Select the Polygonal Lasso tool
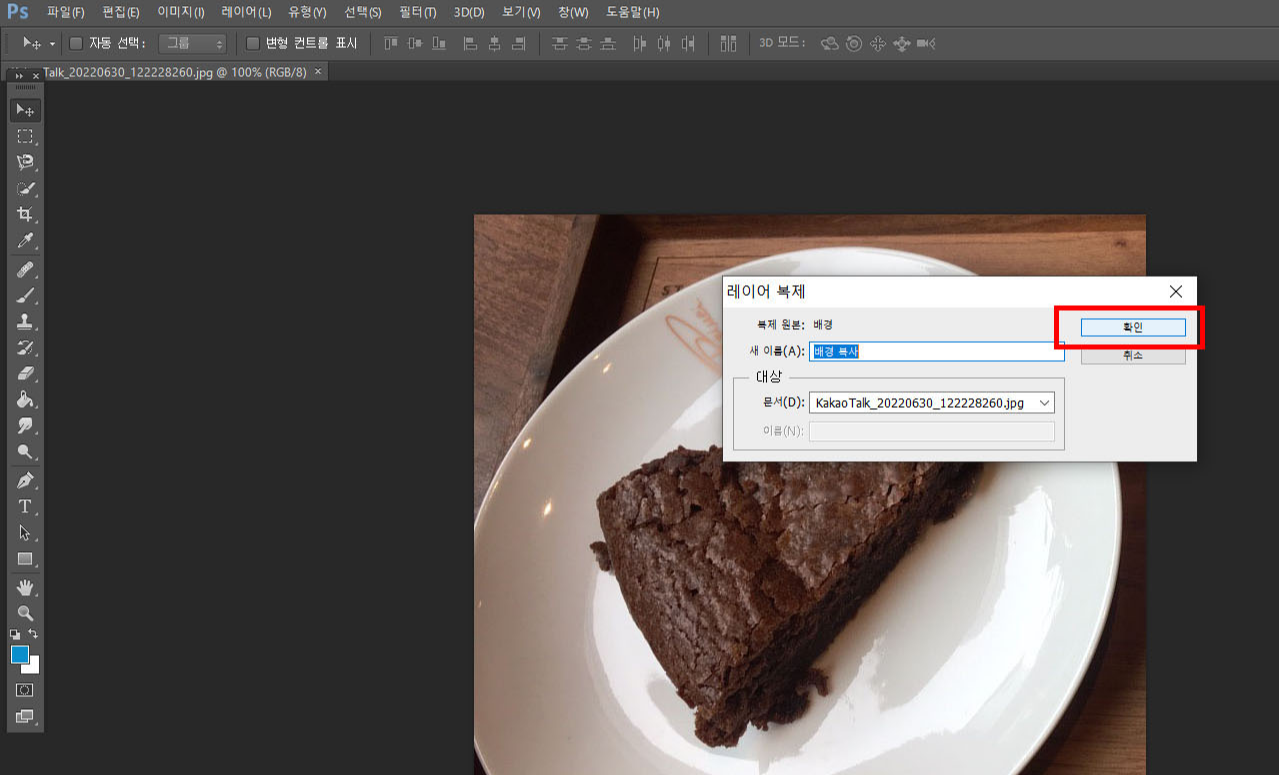 (x=25, y=162)
